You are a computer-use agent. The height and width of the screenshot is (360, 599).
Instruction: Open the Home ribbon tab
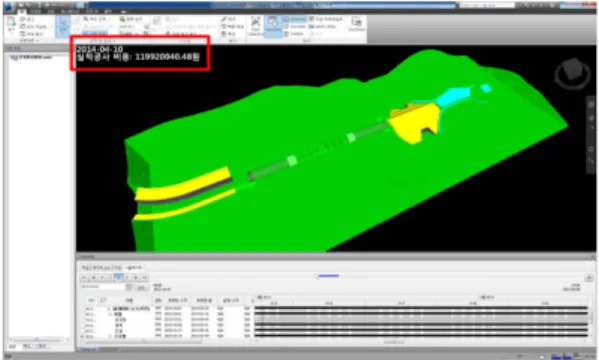pos(22,11)
